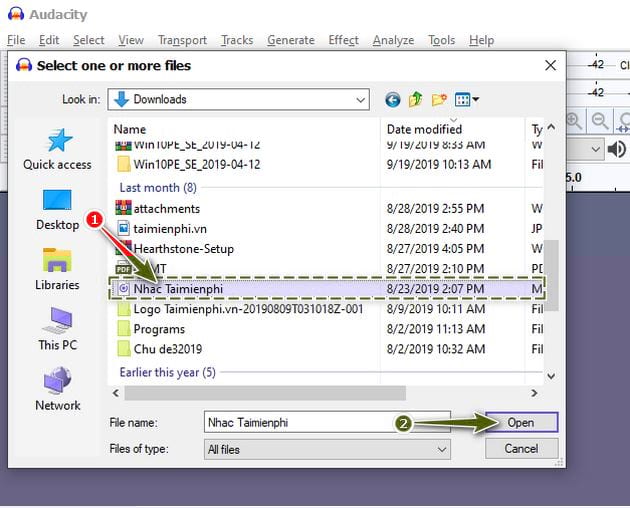The image size is (630, 508).
Task: Expand the Audacity device dropdown behind dialog
Action: [595, 150]
